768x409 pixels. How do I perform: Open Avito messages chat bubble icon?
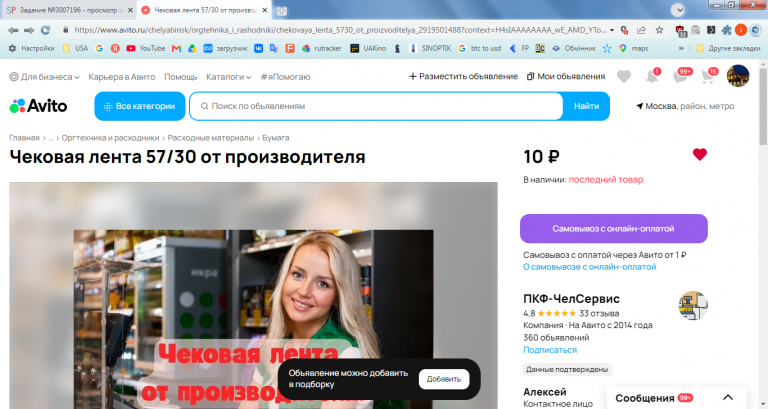pyautogui.click(x=681, y=76)
